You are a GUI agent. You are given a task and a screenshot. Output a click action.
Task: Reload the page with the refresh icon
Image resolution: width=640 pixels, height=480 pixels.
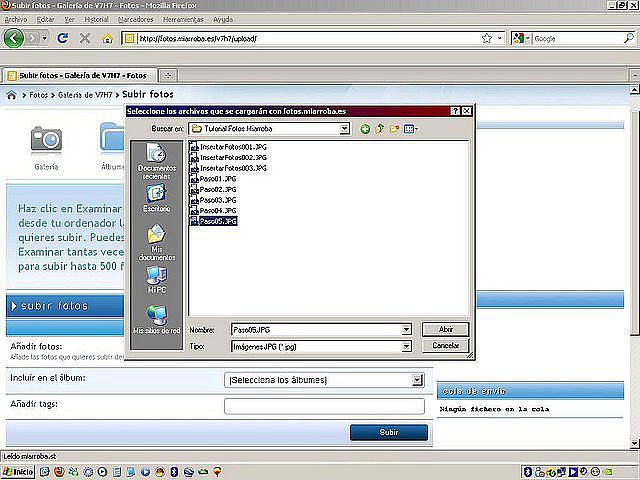[x=62, y=38]
